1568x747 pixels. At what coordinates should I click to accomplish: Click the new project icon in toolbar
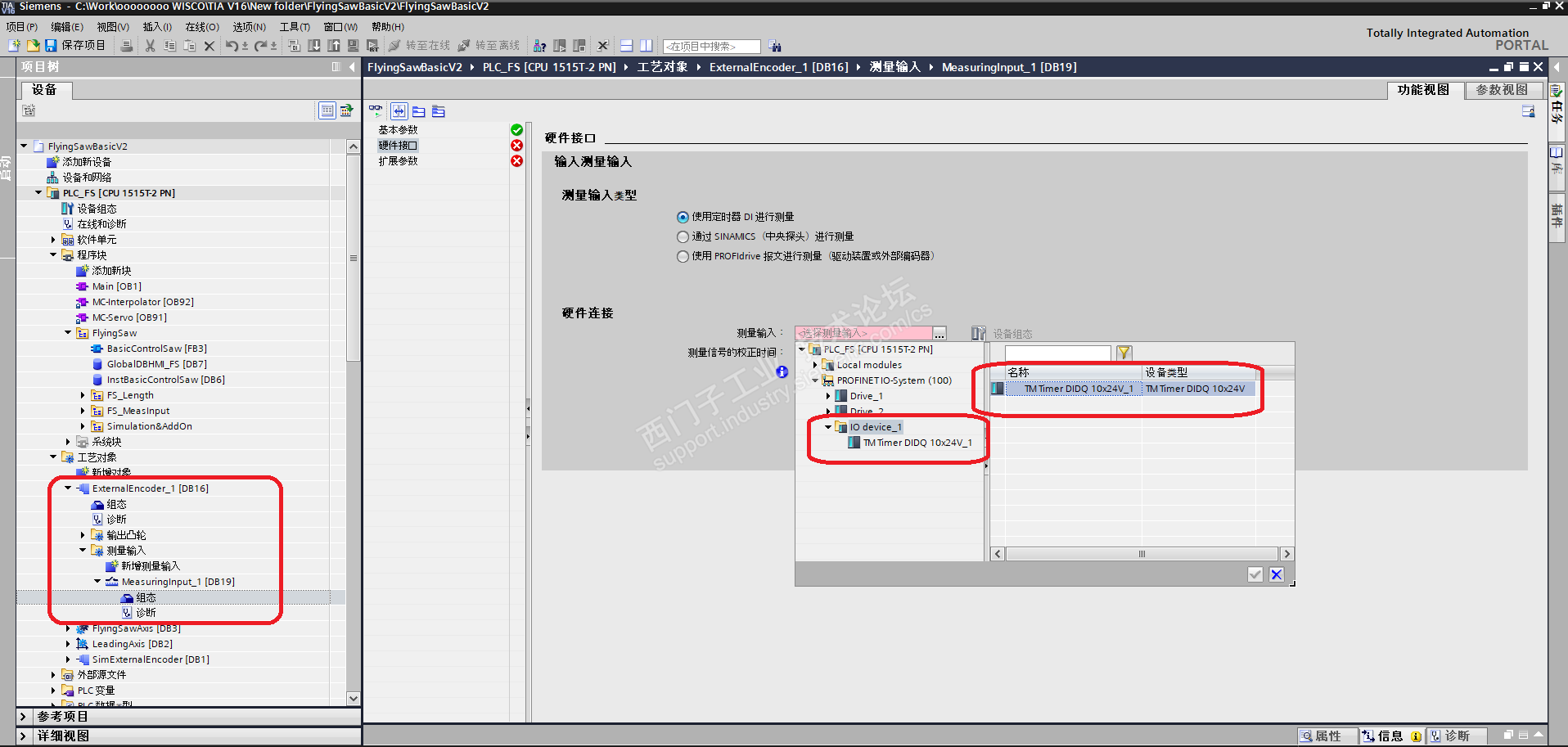pyautogui.click(x=14, y=46)
